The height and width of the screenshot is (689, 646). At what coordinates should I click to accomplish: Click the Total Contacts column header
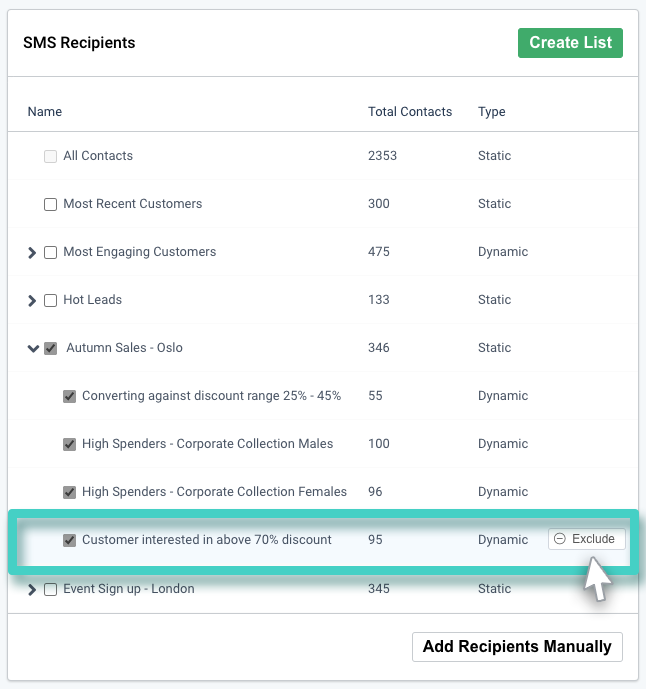pyautogui.click(x=410, y=112)
